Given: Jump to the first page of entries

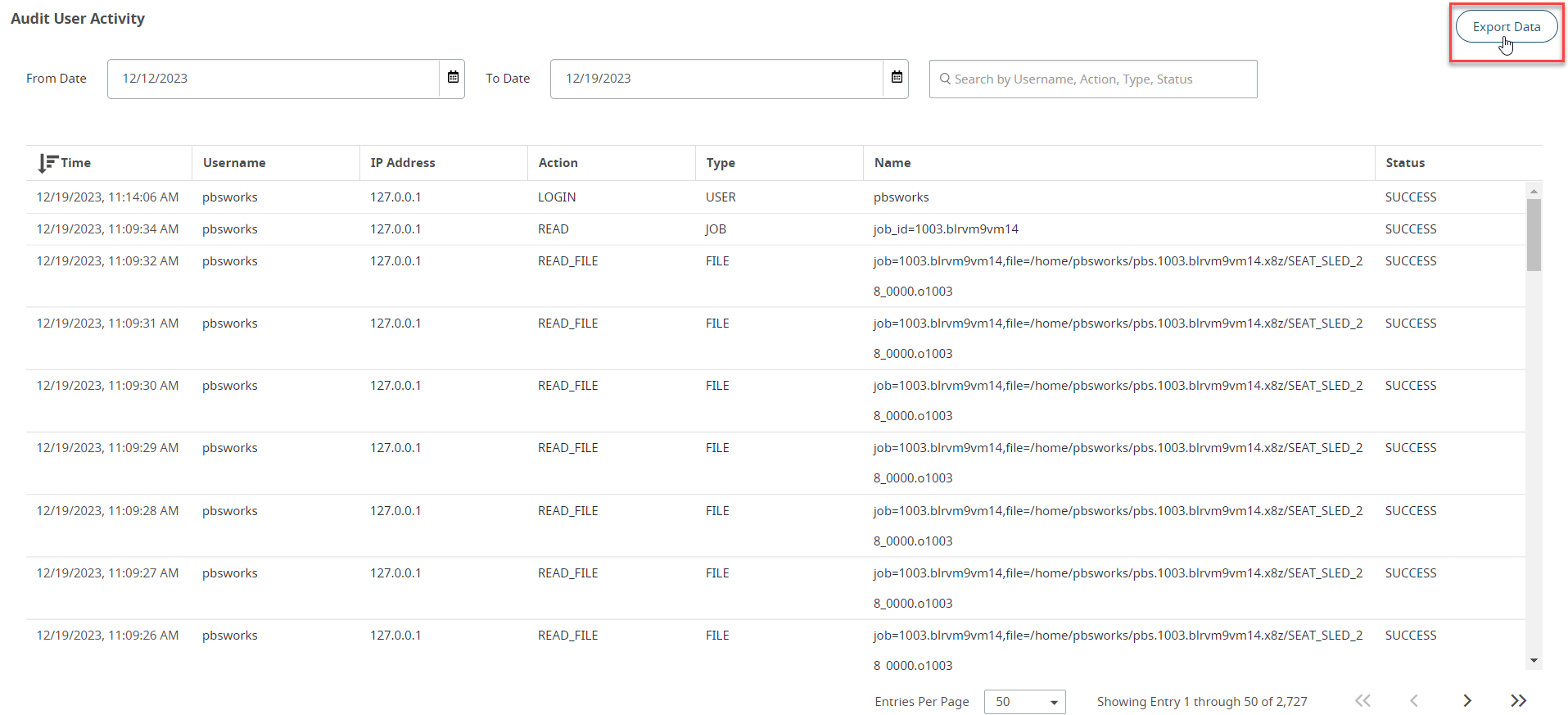Looking at the screenshot, I should [x=1362, y=701].
